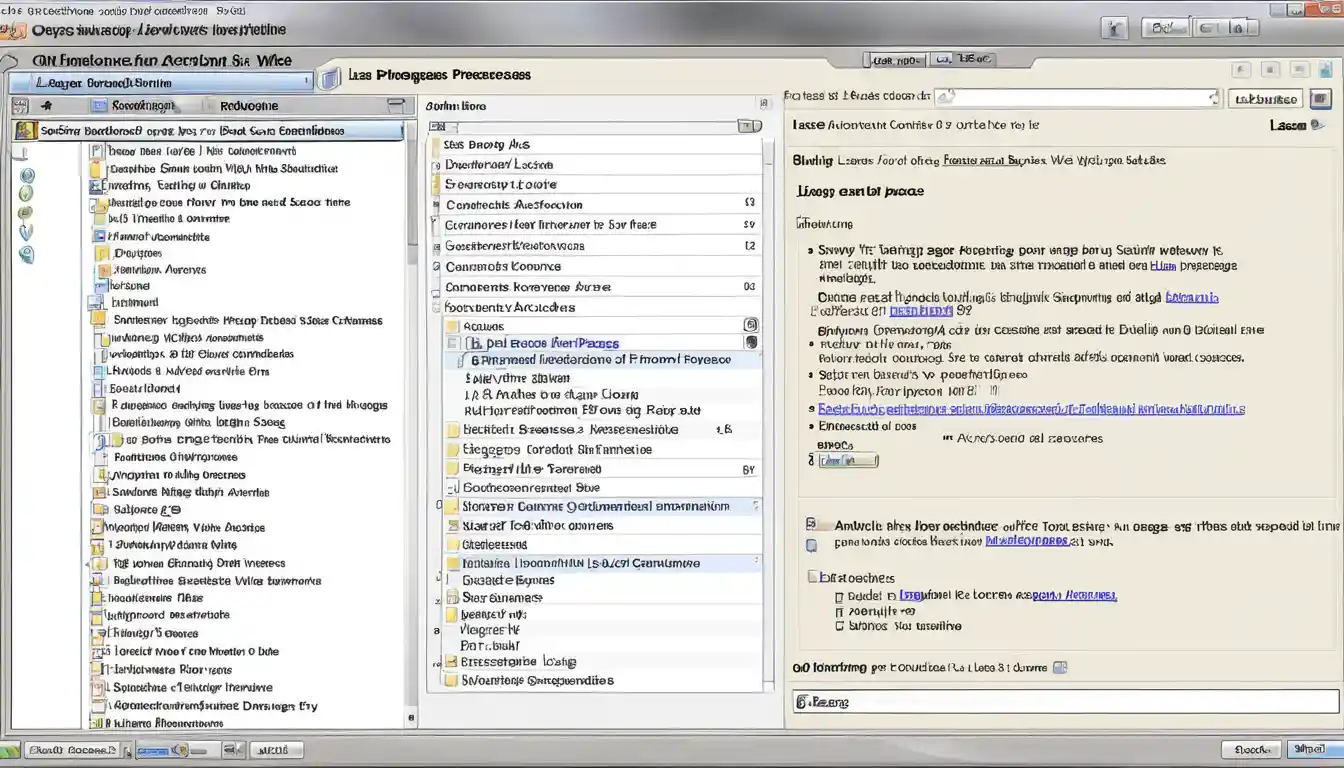
Task: Select the middle list row showing '59'
Action: pyautogui.click(x=595, y=225)
